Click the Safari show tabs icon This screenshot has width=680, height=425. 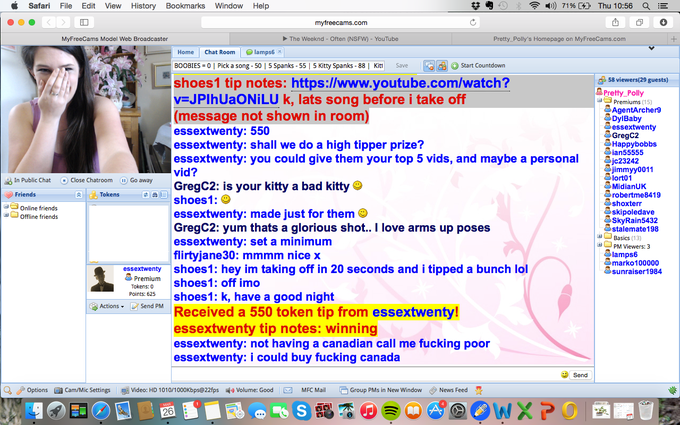tap(639, 22)
